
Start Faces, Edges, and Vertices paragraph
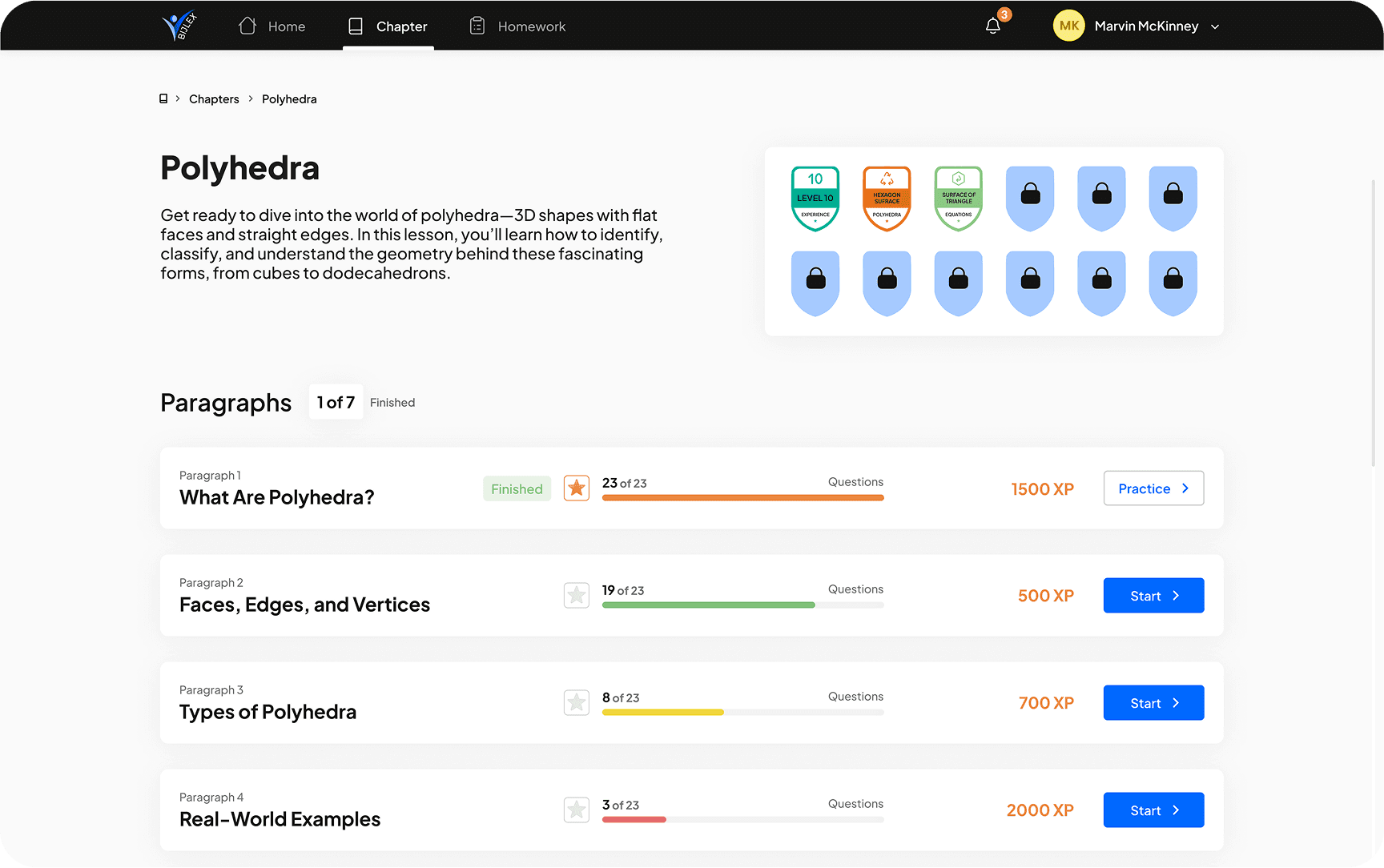pyautogui.click(x=1153, y=596)
